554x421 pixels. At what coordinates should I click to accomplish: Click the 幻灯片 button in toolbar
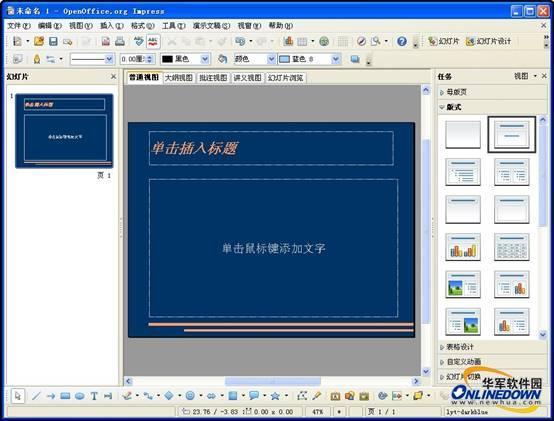(443, 41)
